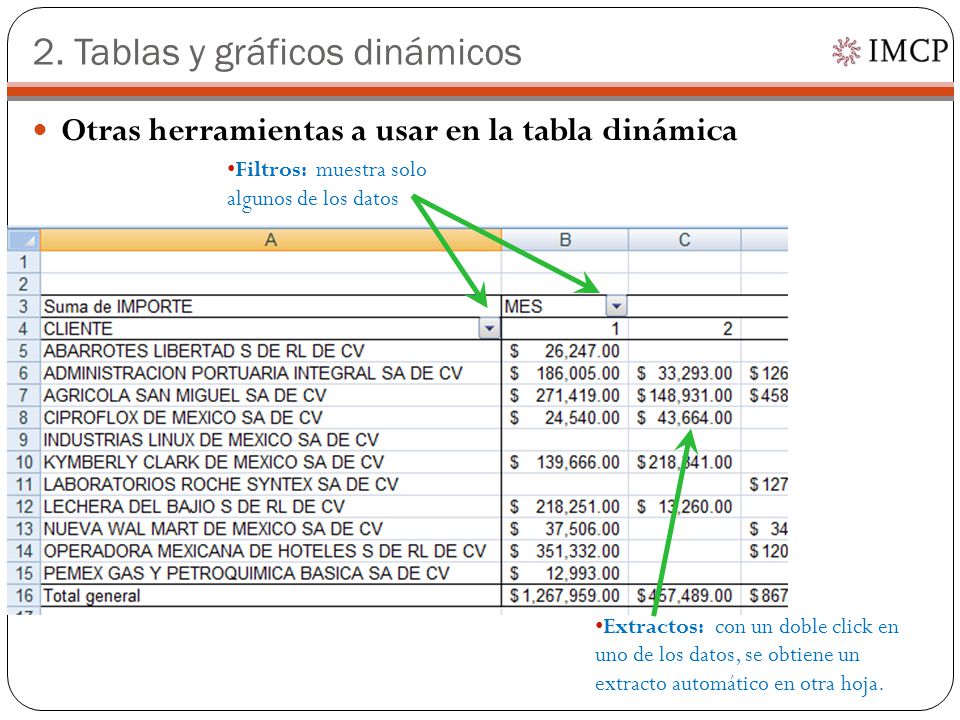Click the $ 12,993.00 value

click(565, 573)
